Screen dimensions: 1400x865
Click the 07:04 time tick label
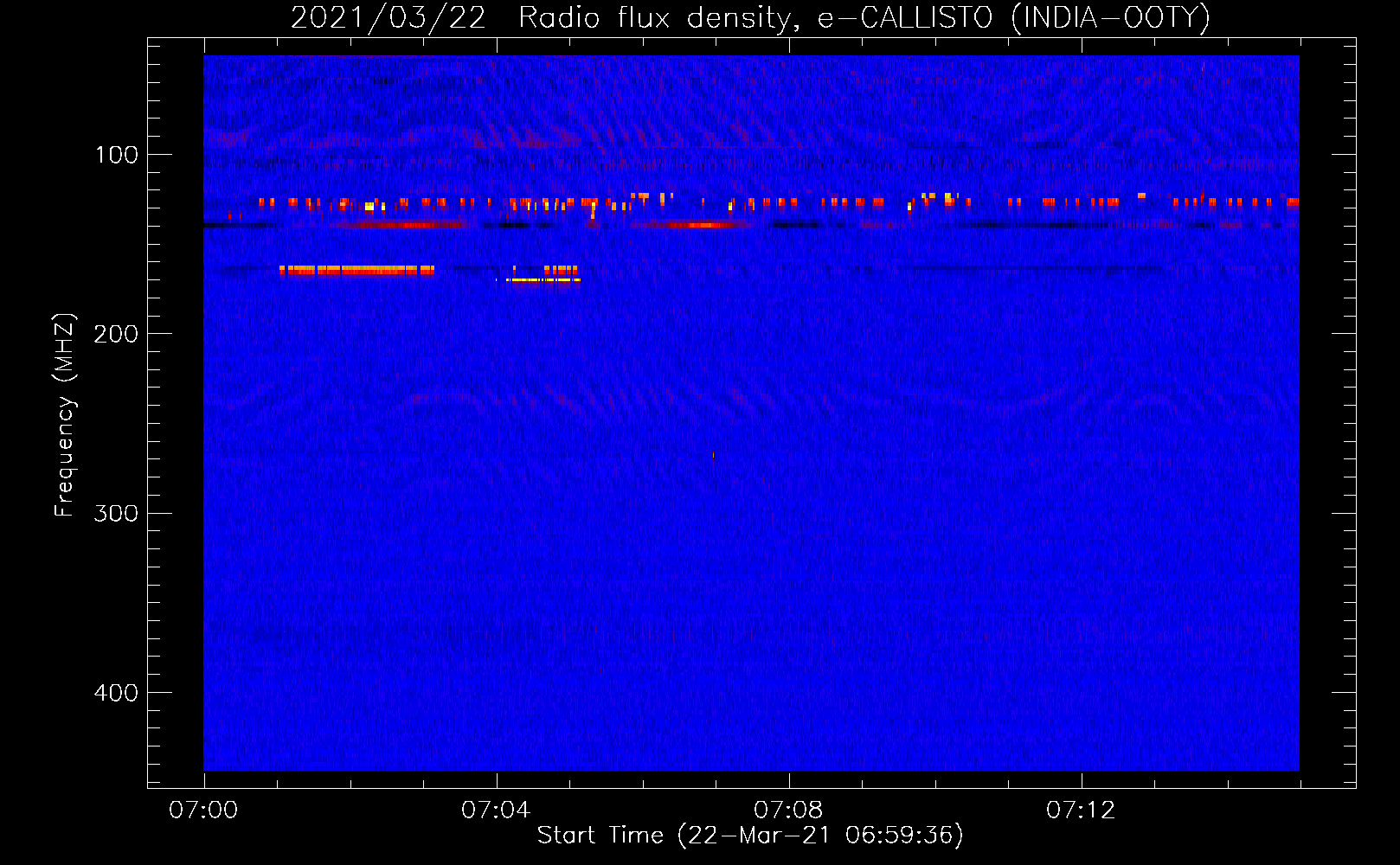[496, 810]
